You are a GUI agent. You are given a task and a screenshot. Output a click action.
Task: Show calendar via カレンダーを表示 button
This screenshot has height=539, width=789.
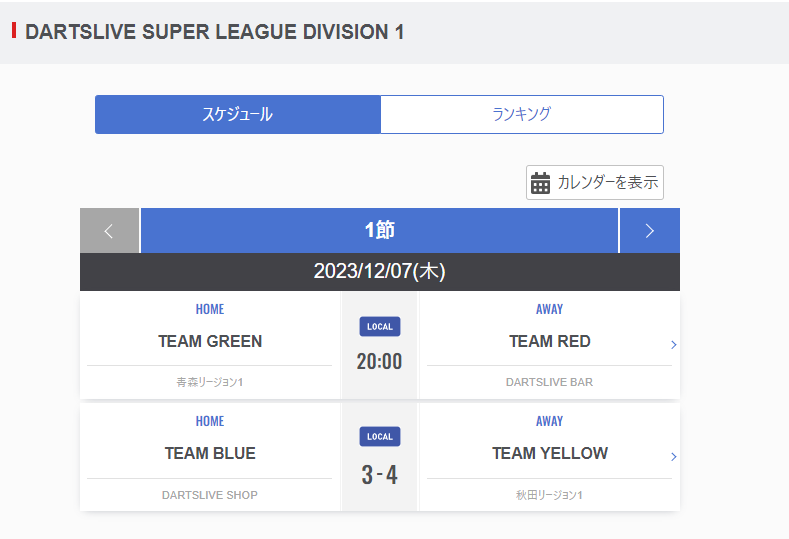[595, 183]
